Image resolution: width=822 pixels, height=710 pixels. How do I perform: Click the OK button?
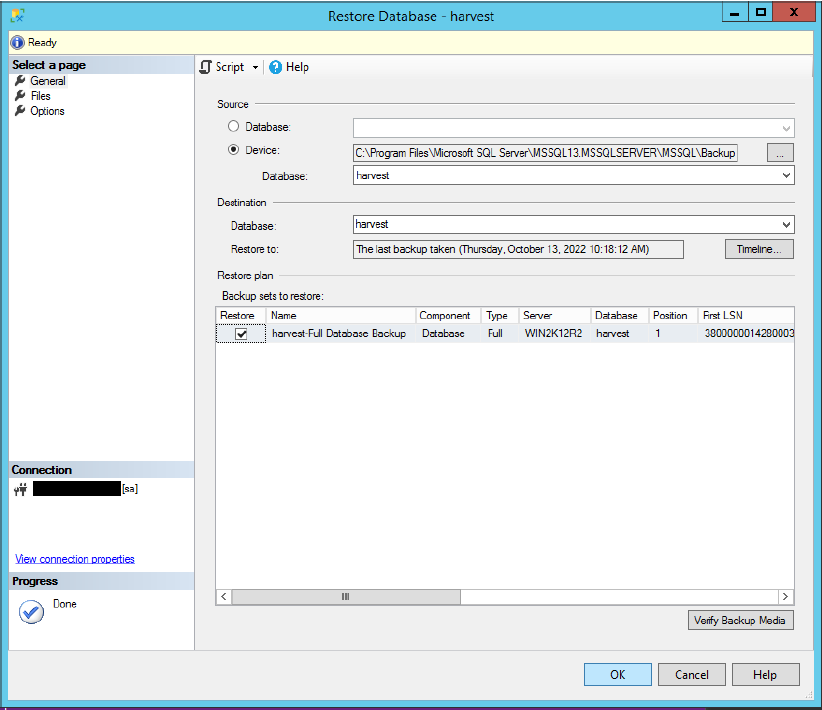(618, 674)
